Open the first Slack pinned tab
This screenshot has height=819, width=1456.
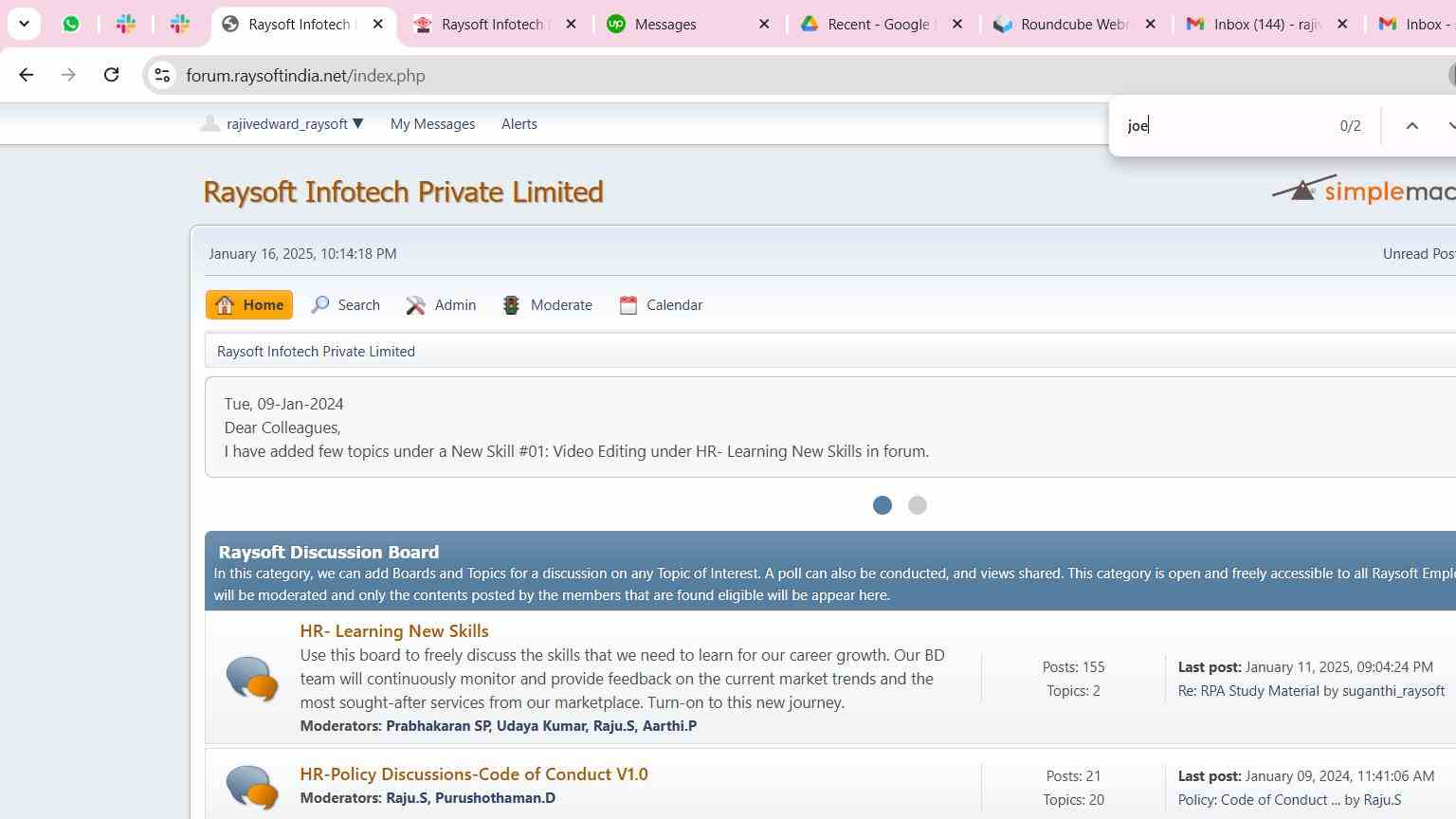[x=125, y=24]
